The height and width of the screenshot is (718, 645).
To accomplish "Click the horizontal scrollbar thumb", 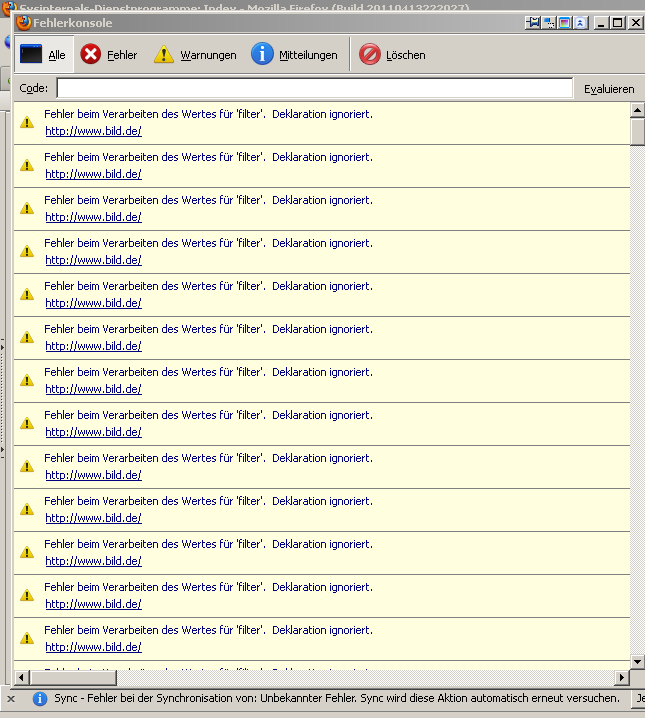I will click(73, 677).
